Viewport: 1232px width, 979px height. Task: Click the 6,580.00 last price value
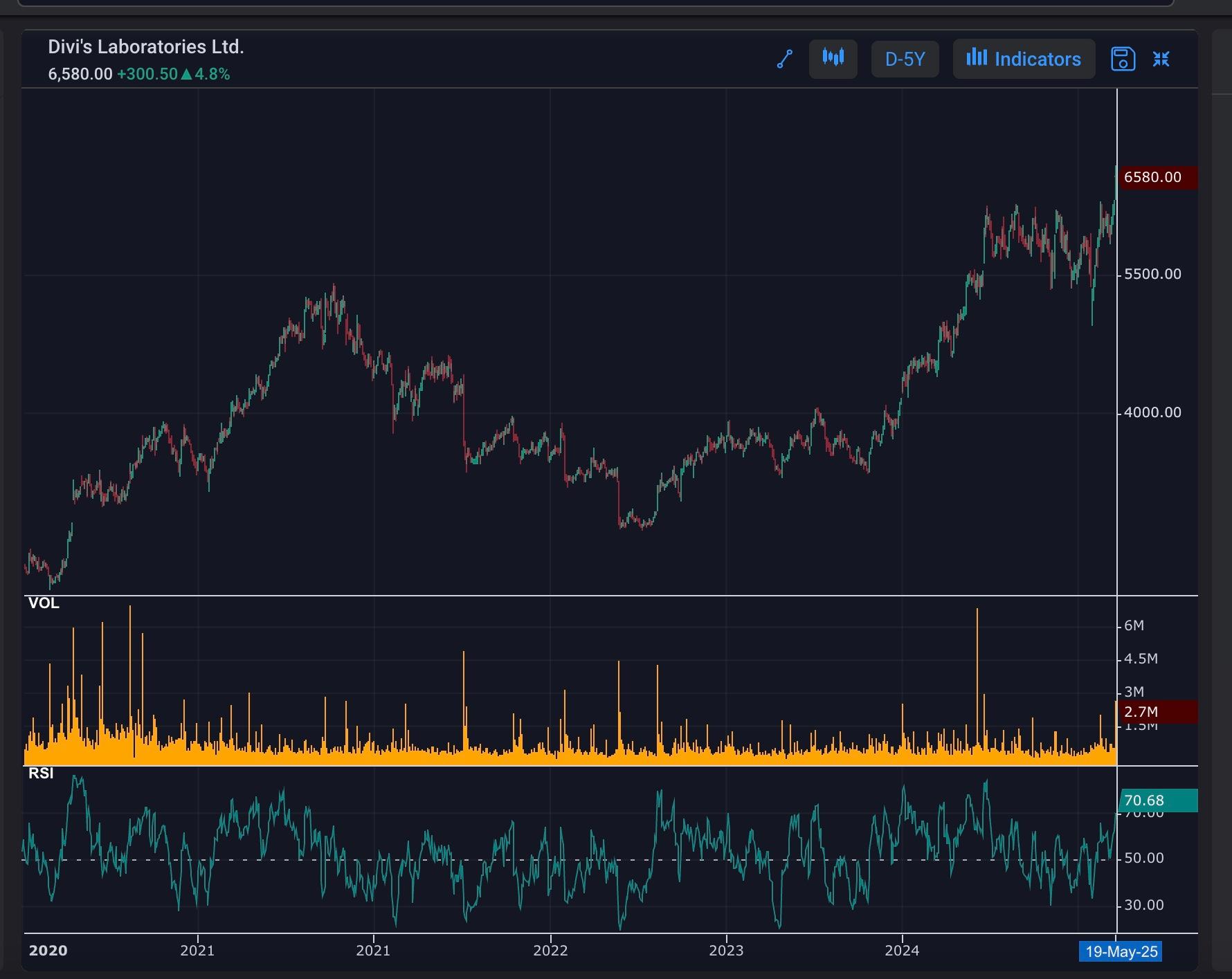(80, 74)
